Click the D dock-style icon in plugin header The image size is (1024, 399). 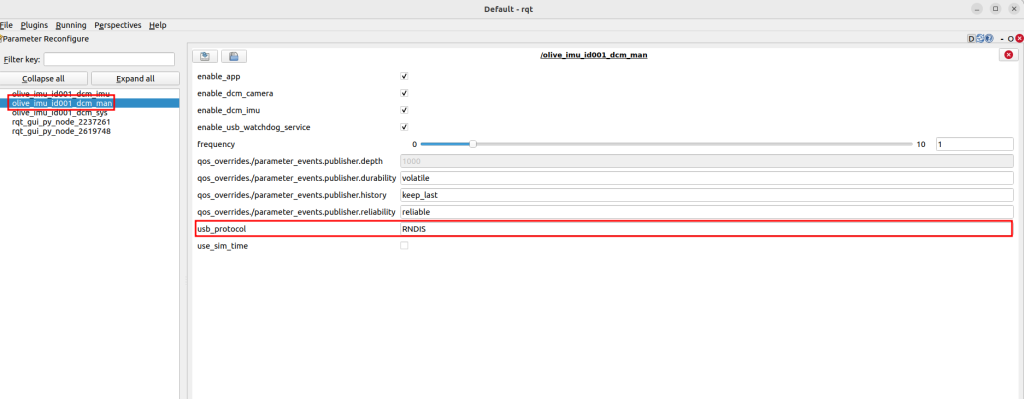click(971, 39)
